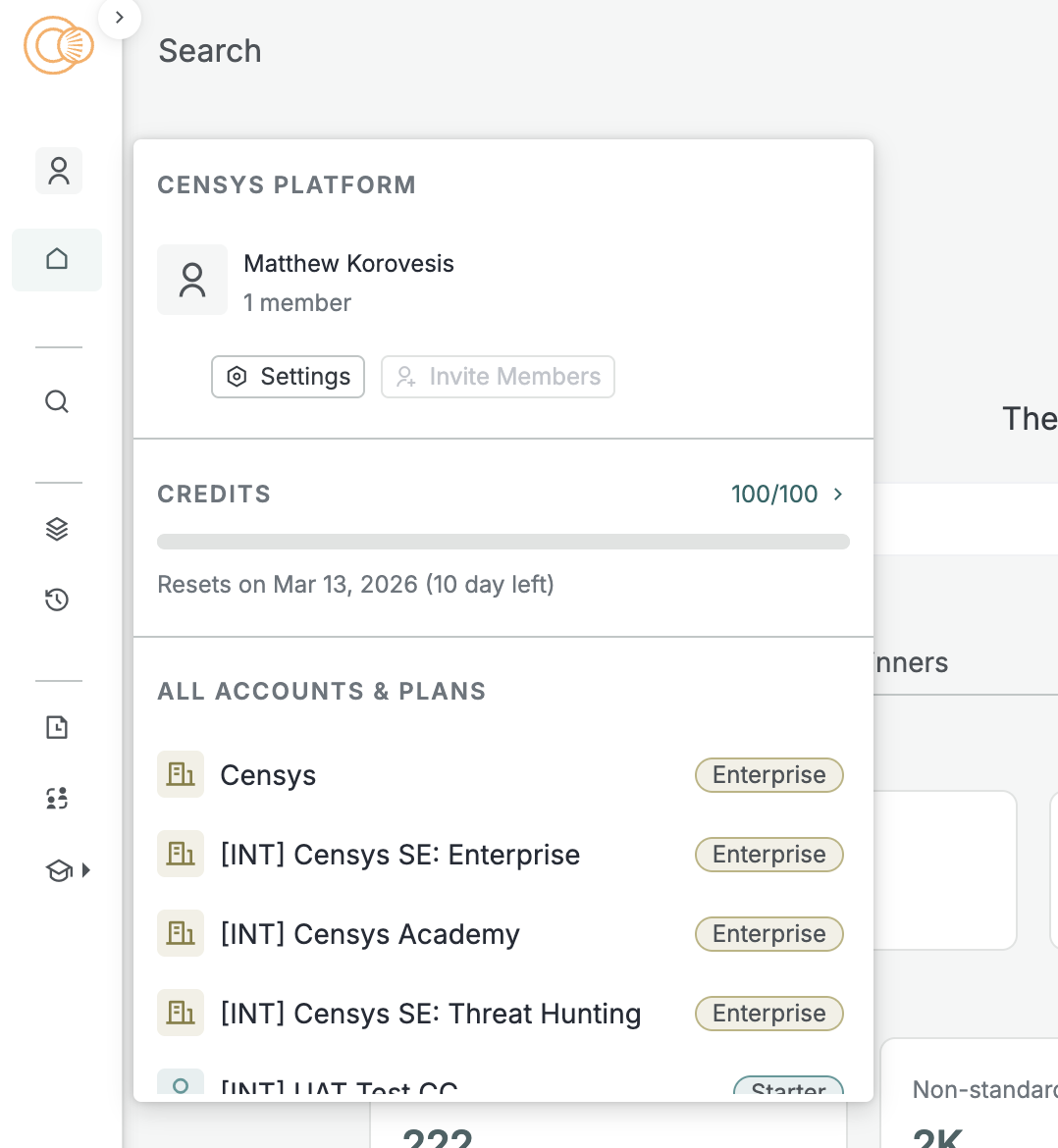Click the Censys logo in the sidebar
This screenshot has width=1058, height=1148.
(59, 45)
